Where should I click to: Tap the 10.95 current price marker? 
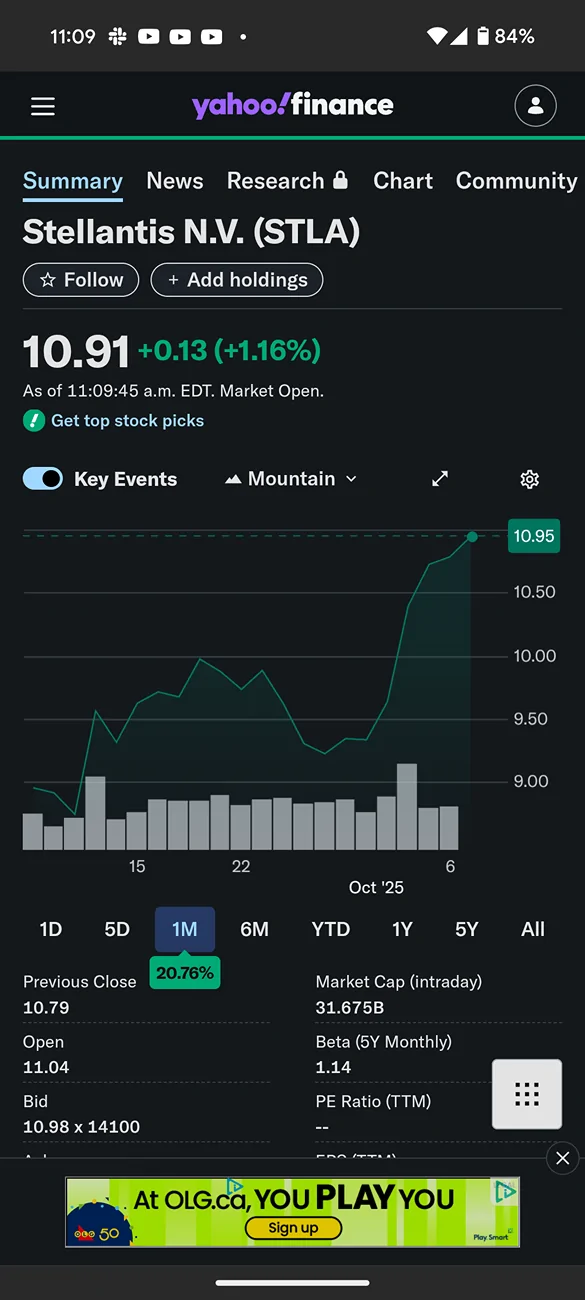[534, 536]
